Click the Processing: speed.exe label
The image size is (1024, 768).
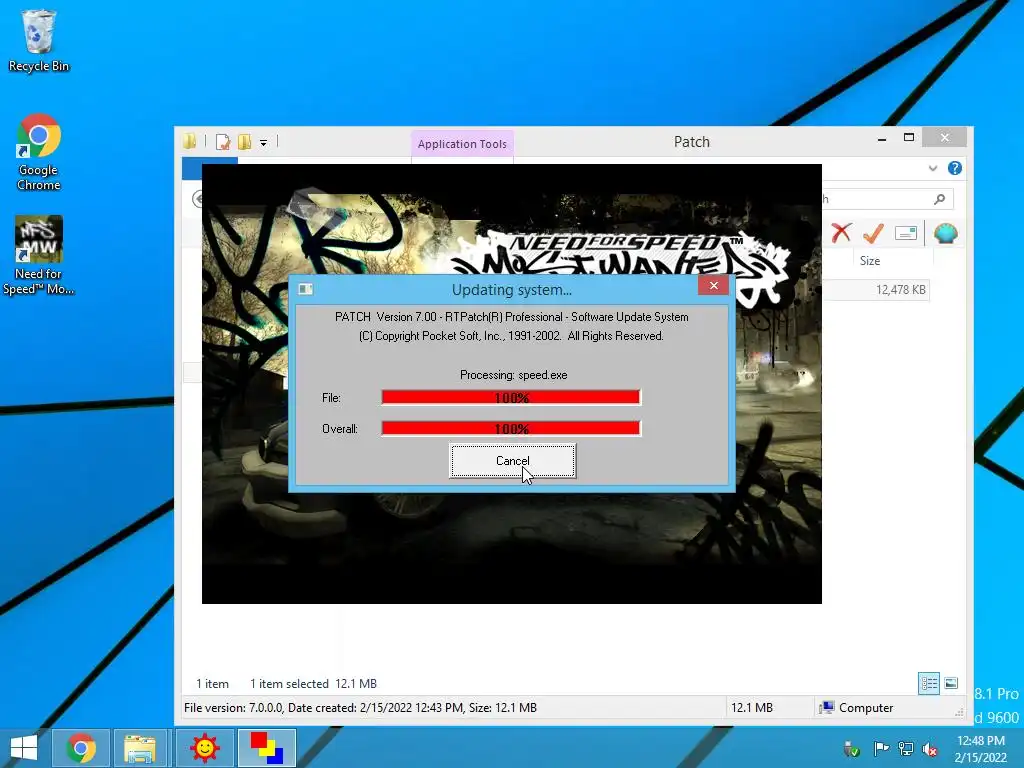(x=513, y=375)
